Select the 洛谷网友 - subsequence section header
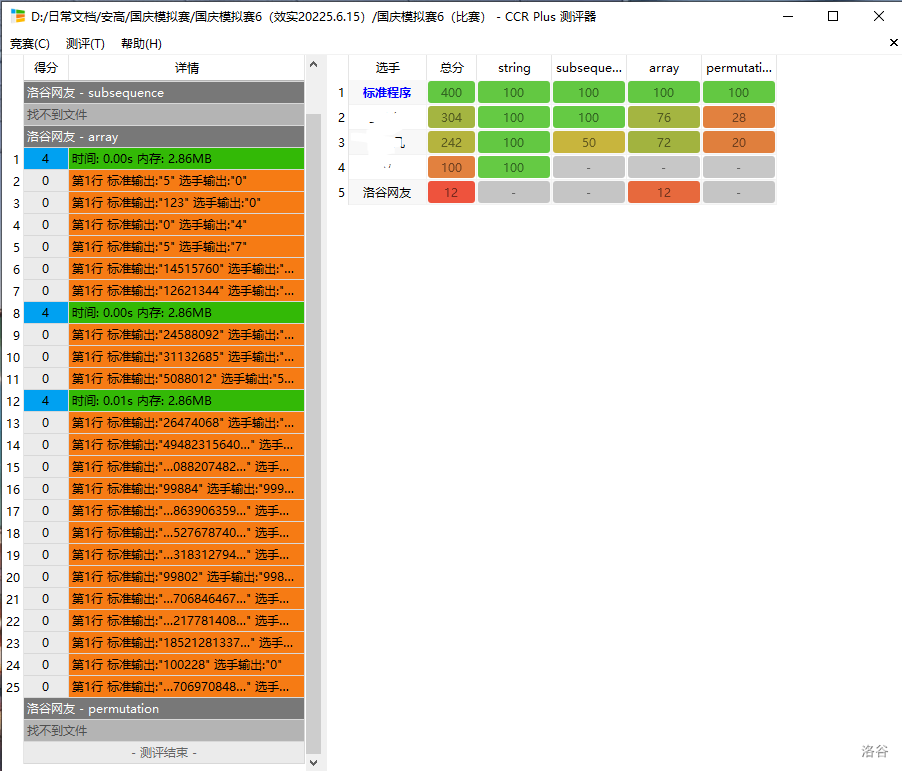 164,93
